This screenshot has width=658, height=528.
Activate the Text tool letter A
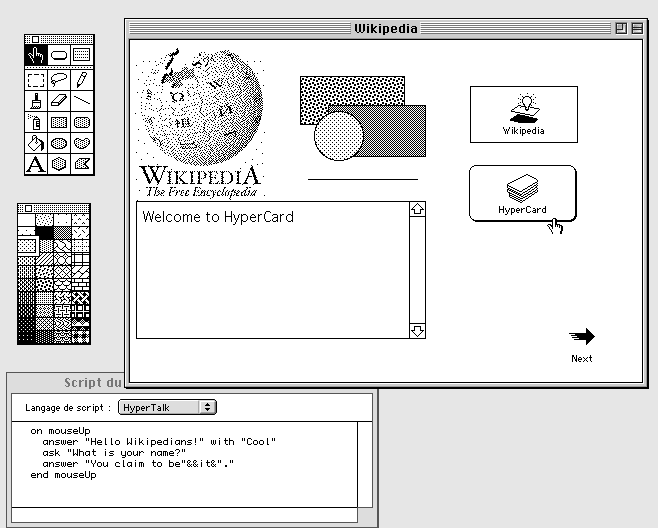click(x=36, y=164)
